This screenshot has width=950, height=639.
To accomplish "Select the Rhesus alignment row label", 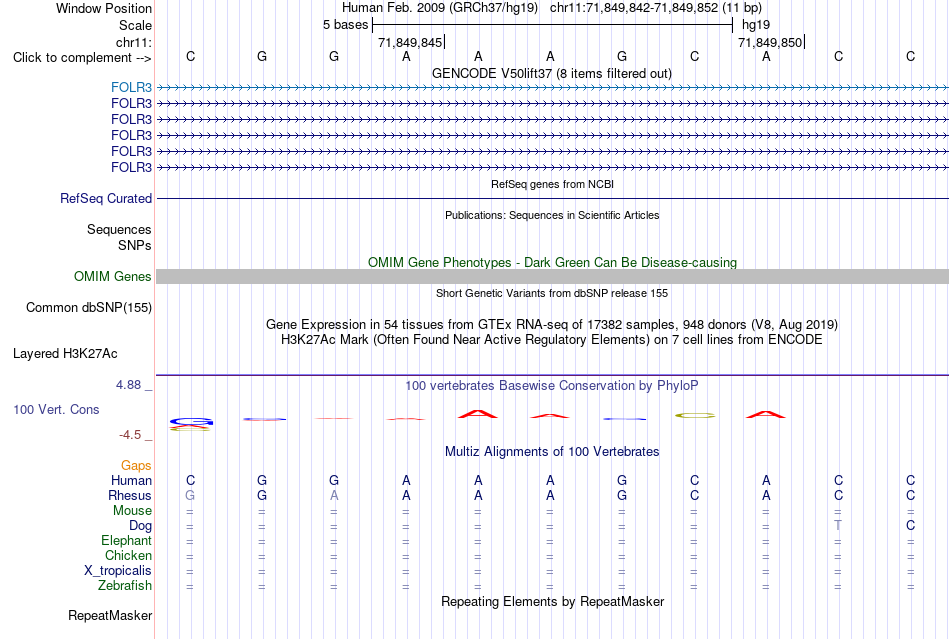I will [130, 495].
